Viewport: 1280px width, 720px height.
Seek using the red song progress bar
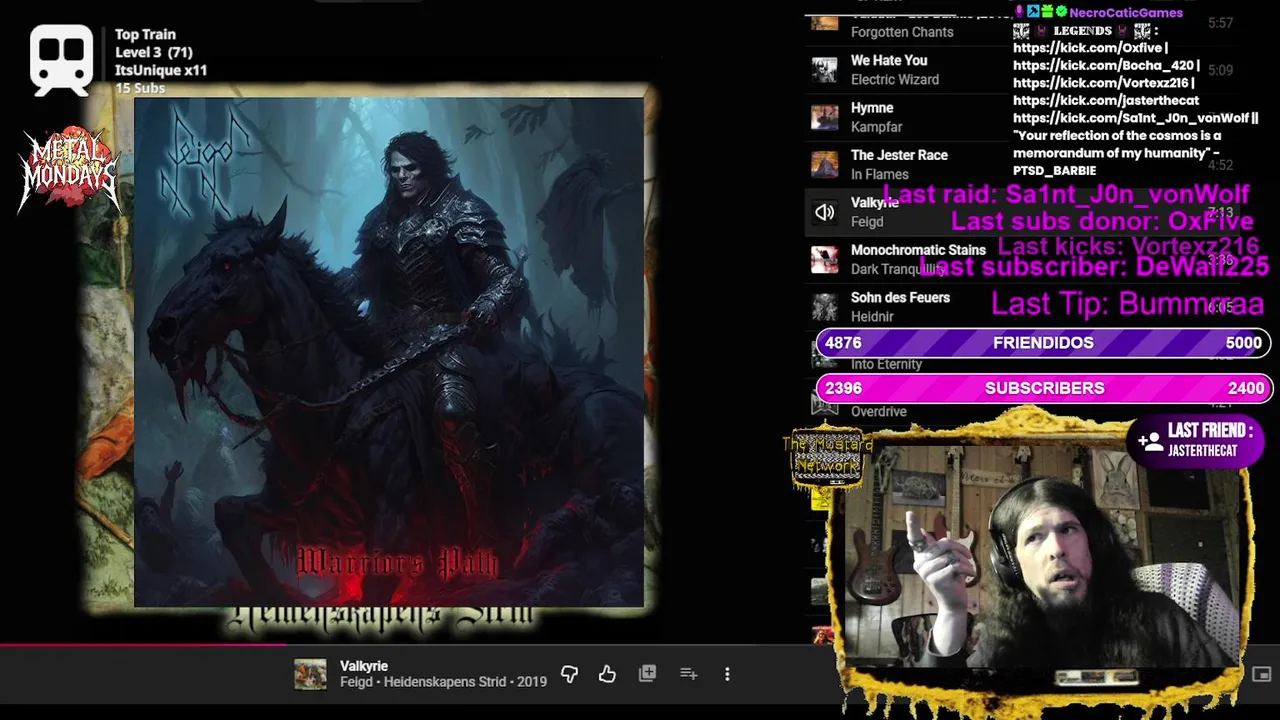tap(144, 645)
